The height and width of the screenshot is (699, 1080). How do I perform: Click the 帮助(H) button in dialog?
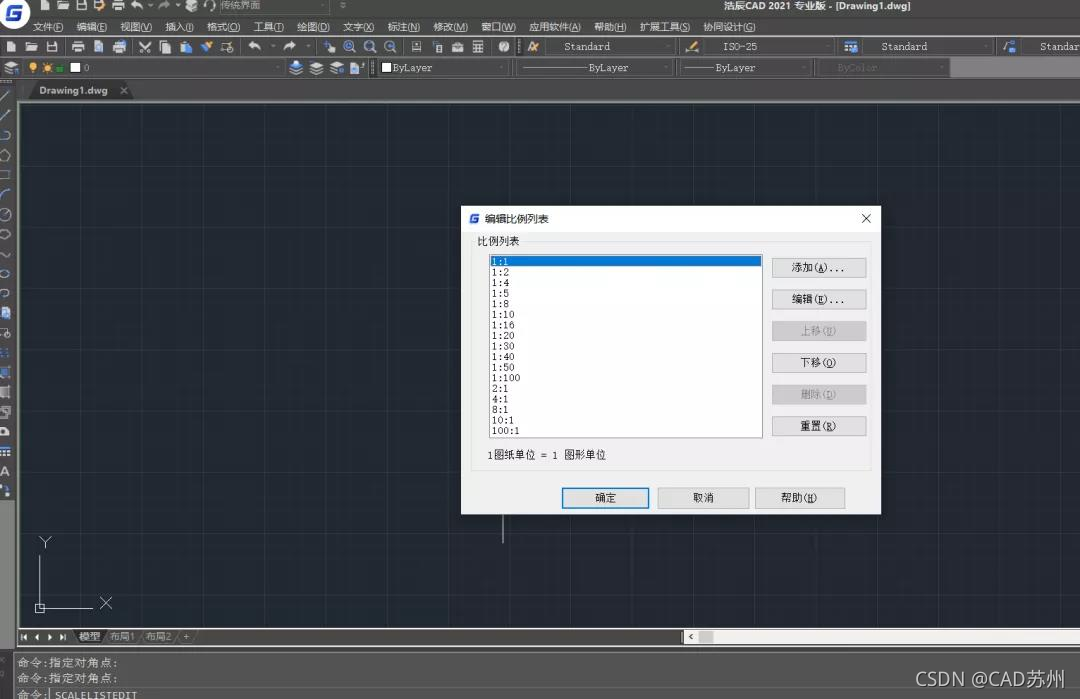point(800,498)
